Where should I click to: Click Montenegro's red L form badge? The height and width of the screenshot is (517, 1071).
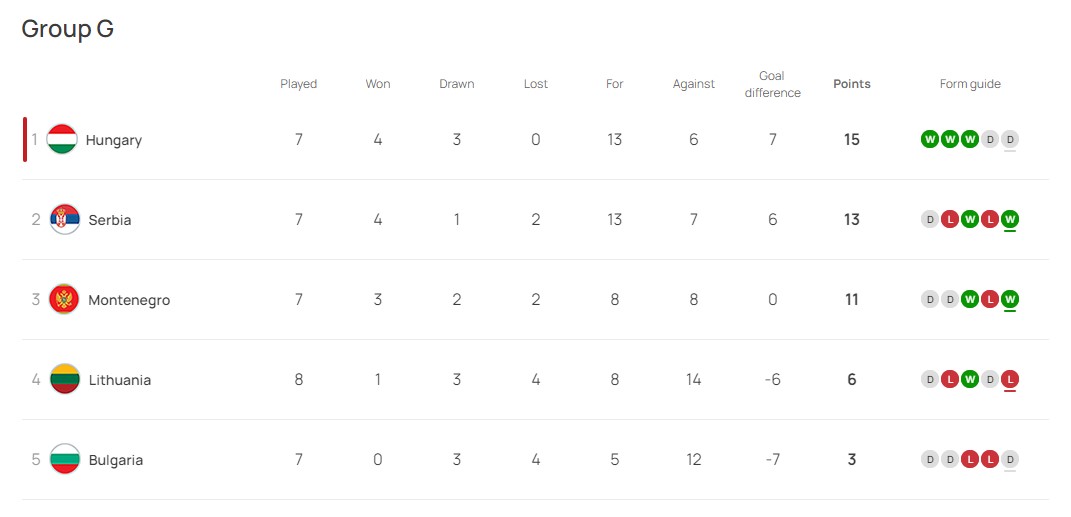click(x=990, y=299)
